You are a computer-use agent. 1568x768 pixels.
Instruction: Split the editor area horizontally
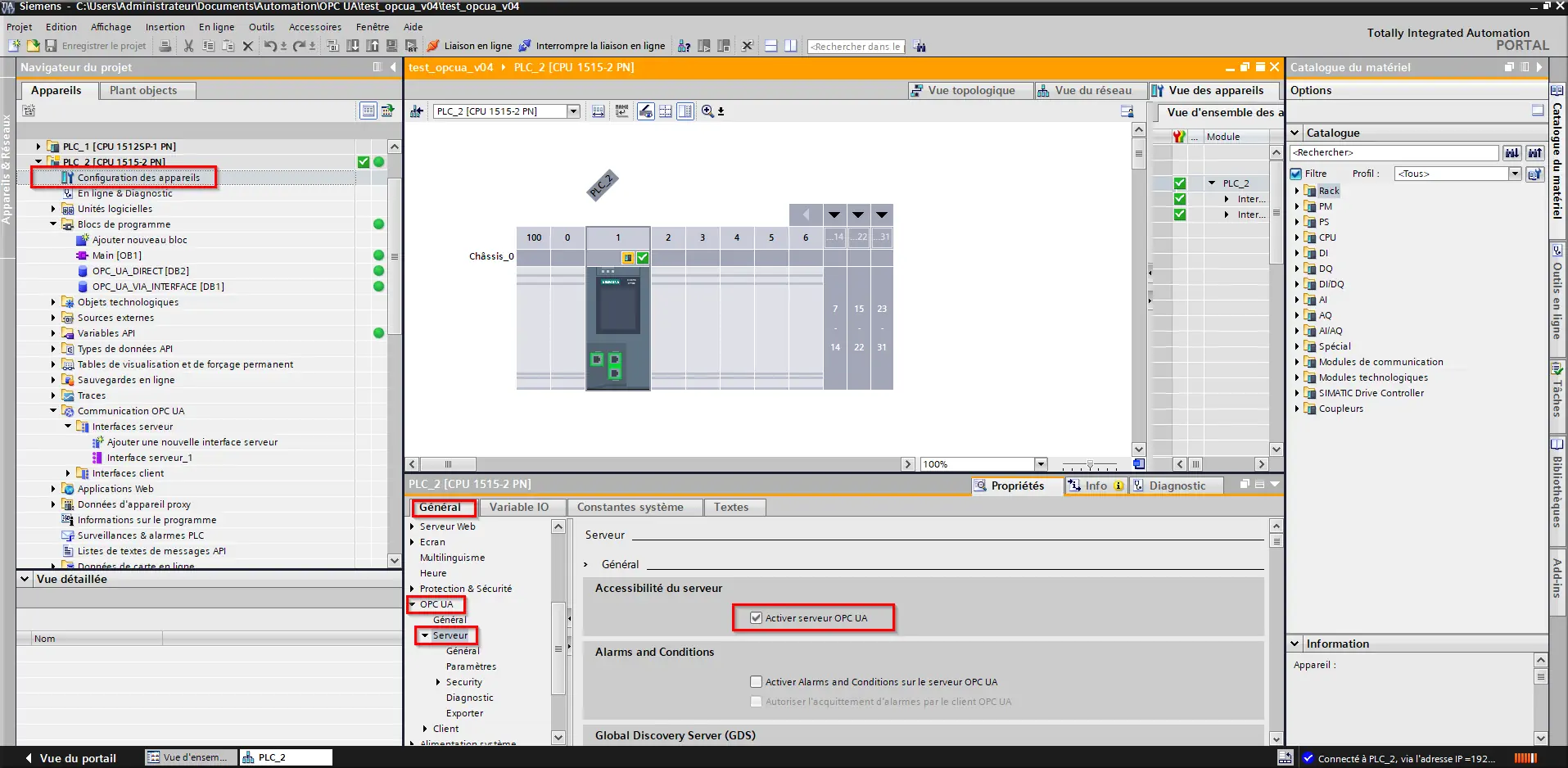tap(770, 46)
